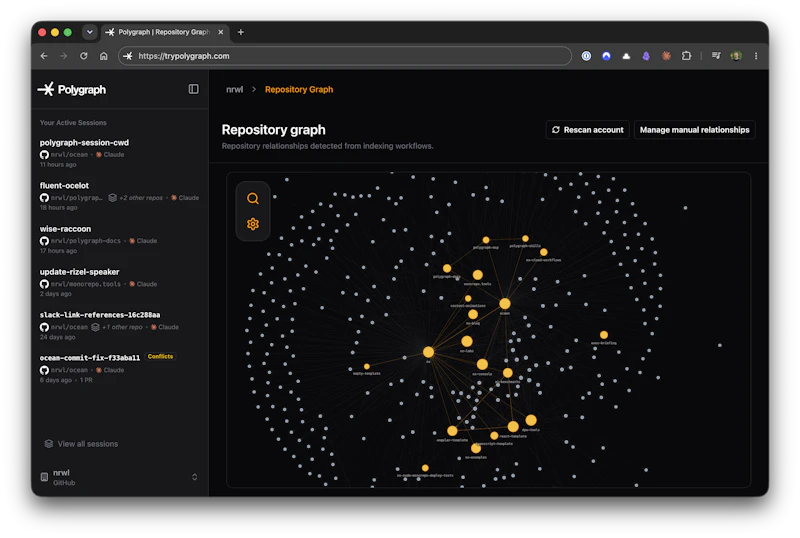Click "+2 other repos" on fluent-ocelot

tap(141, 198)
